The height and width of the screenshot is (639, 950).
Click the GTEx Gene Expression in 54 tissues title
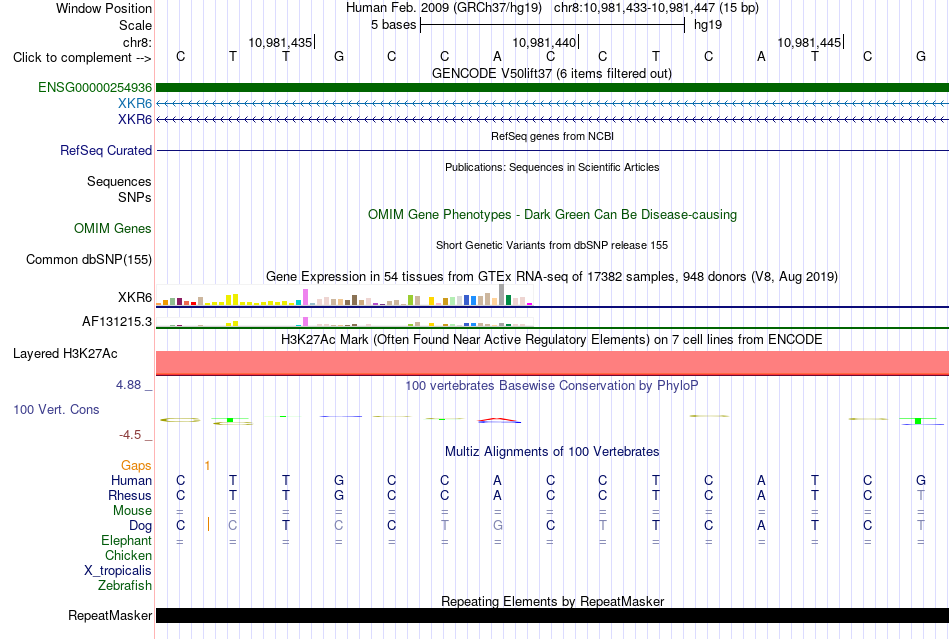click(552, 277)
